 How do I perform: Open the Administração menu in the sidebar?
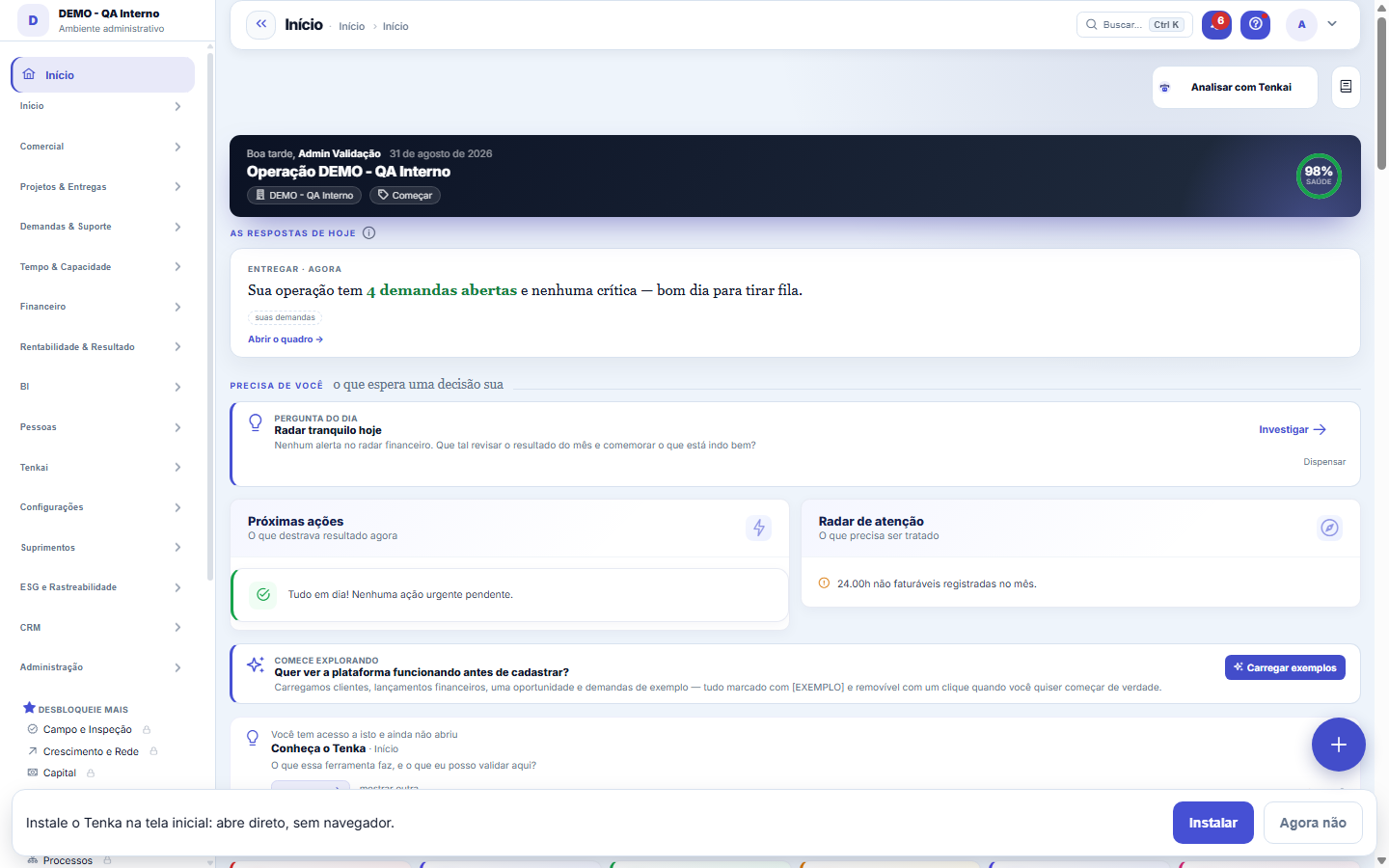coord(100,667)
